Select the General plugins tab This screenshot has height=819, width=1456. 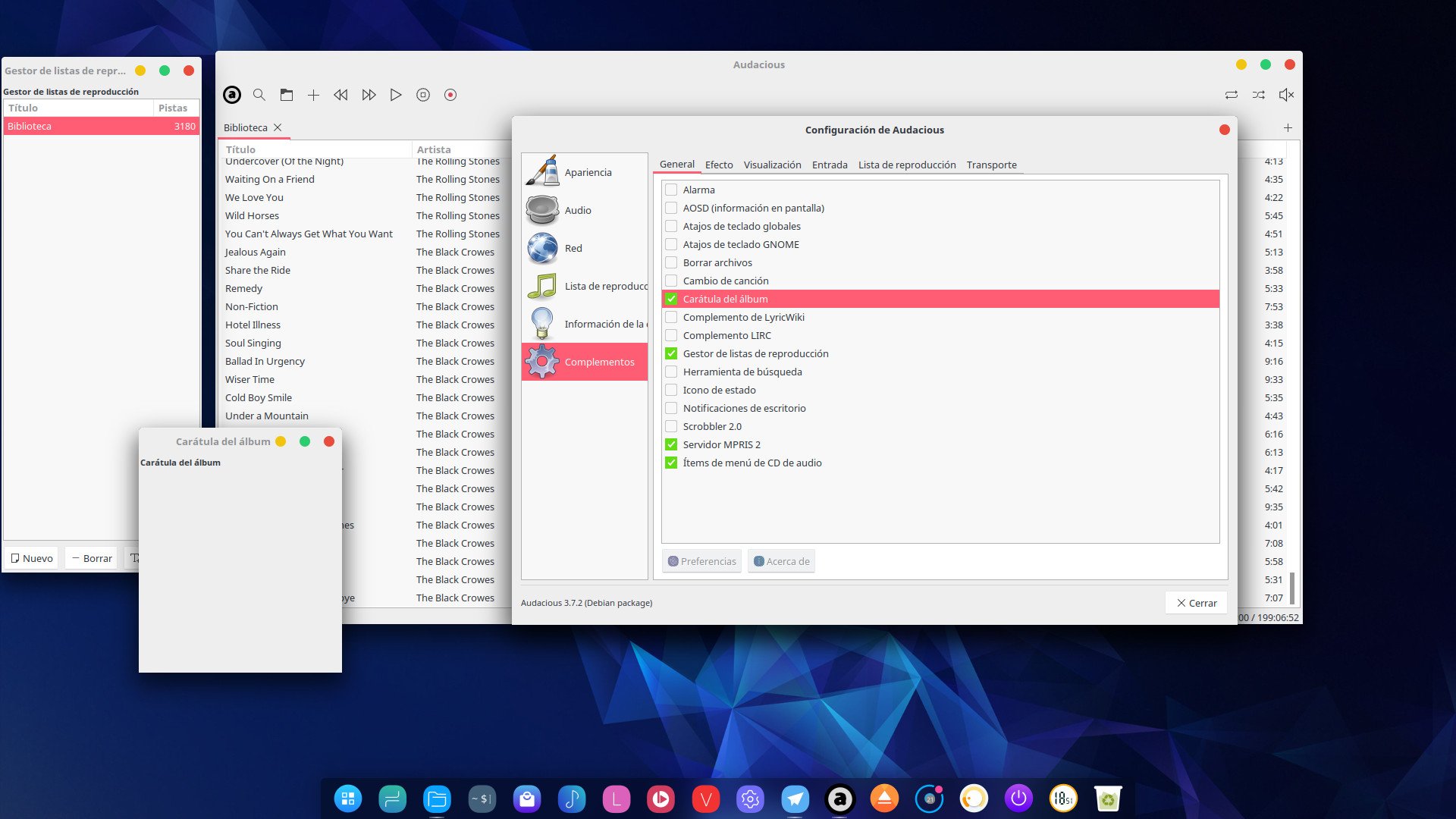[x=676, y=164]
